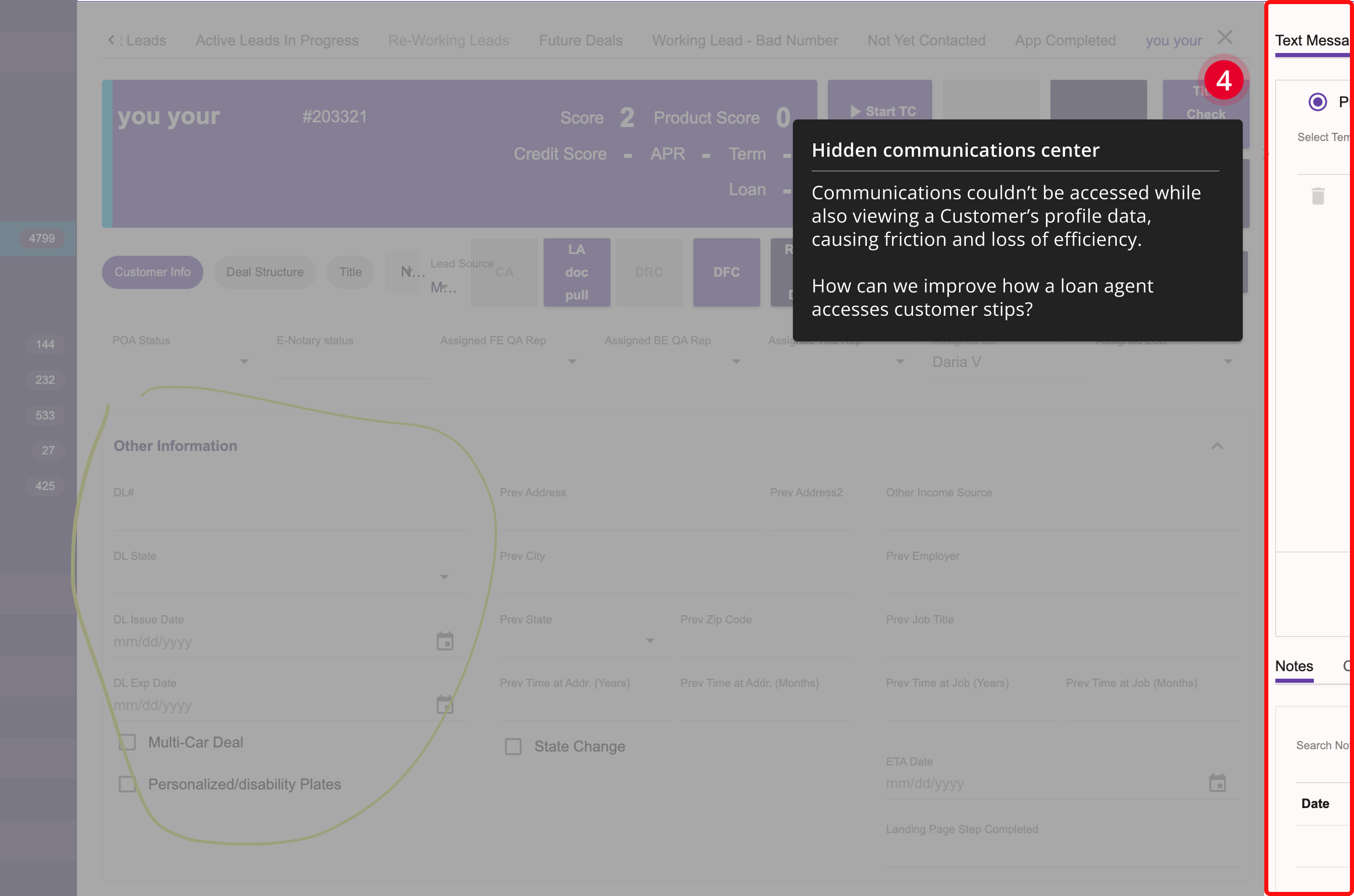
Task: Click the DFC button
Action: pos(727,272)
